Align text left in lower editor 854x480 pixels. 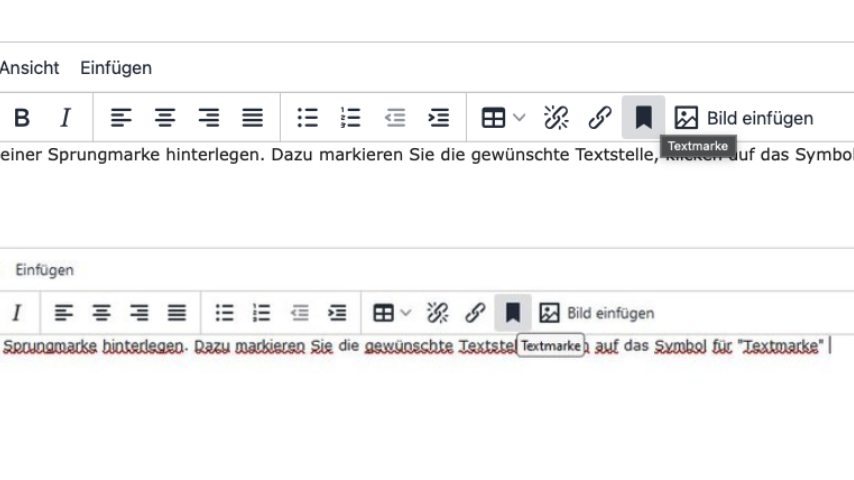click(64, 313)
